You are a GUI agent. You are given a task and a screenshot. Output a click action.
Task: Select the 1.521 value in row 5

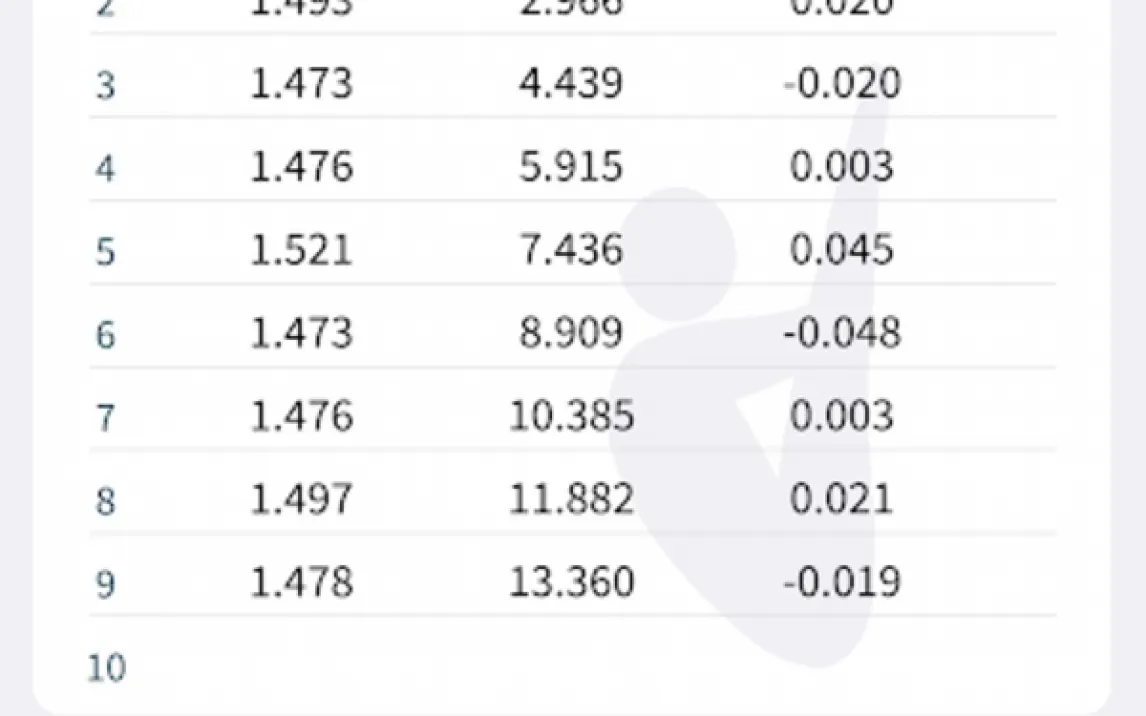tap(301, 250)
